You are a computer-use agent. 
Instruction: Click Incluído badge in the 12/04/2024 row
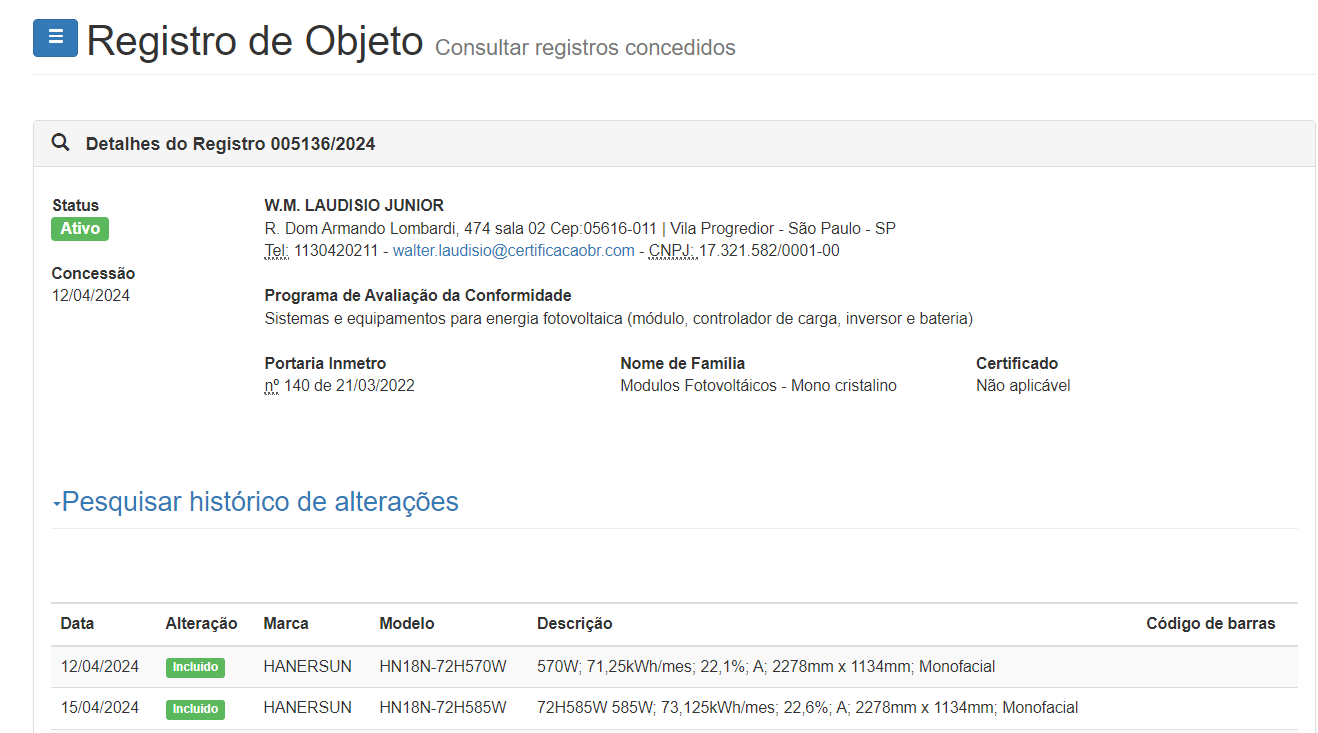(195, 667)
